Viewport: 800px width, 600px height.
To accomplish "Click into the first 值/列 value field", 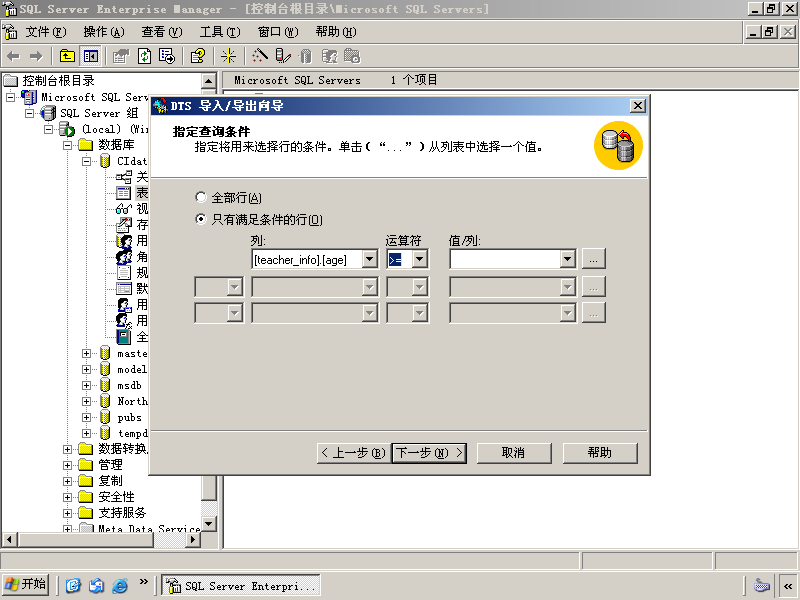I will tap(505, 259).
